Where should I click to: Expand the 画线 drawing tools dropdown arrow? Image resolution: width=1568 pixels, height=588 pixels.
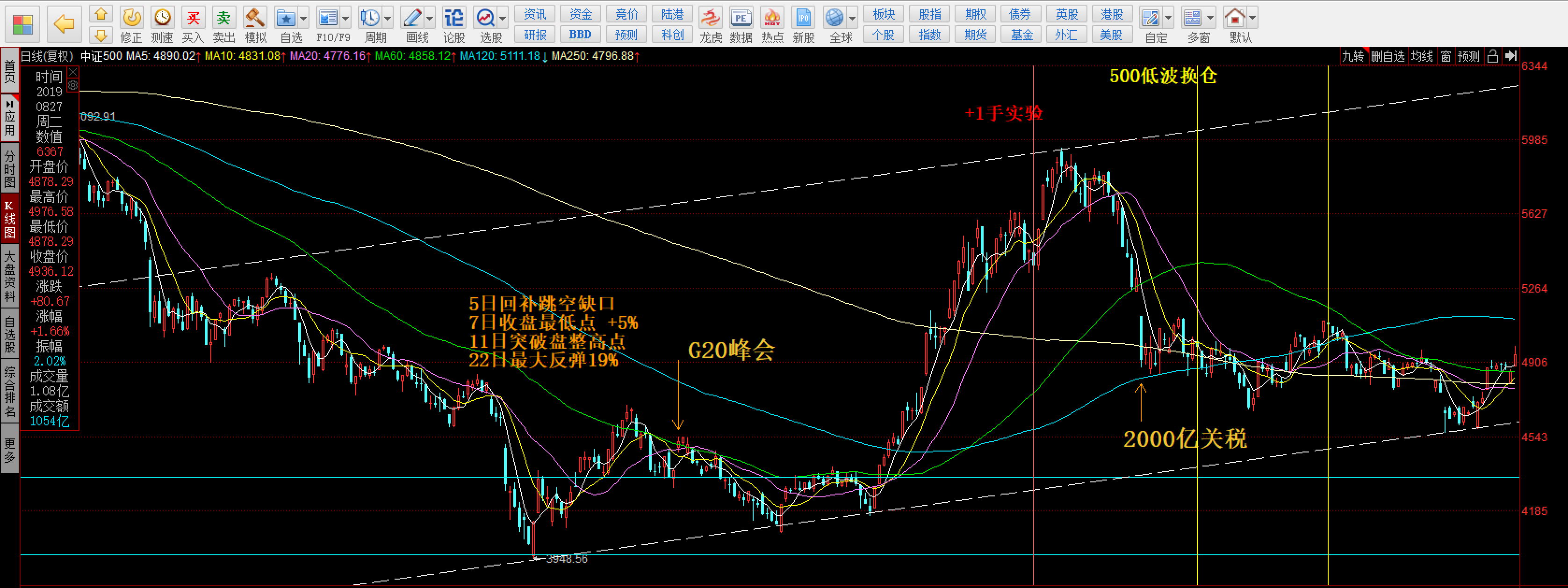click(430, 18)
